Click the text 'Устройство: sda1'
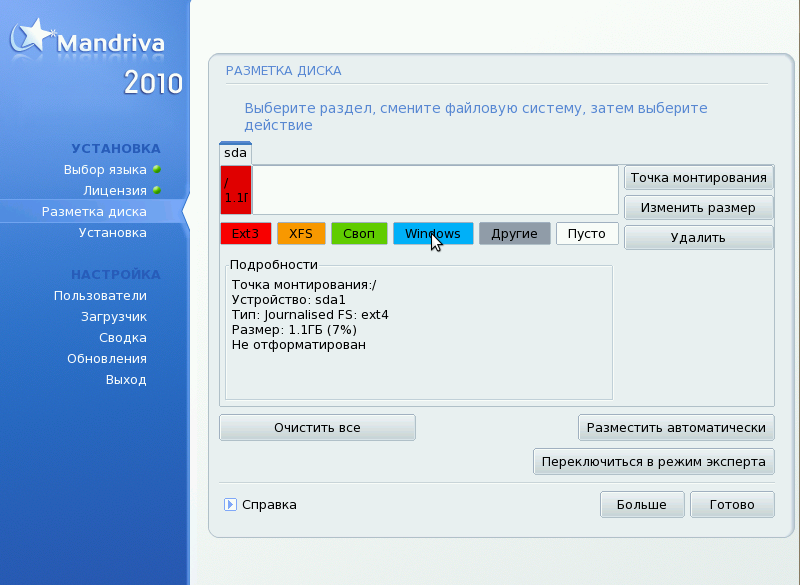This screenshot has width=800, height=585. (289, 300)
